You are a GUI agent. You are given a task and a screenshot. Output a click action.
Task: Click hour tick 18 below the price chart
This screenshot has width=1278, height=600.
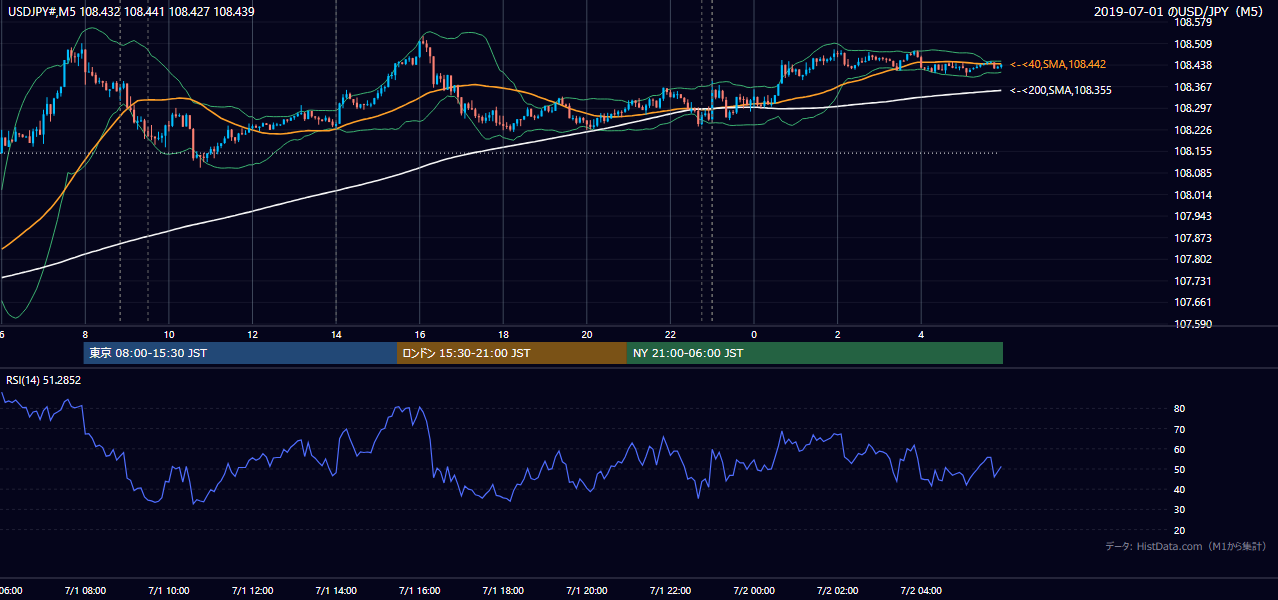tap(503, 335)
